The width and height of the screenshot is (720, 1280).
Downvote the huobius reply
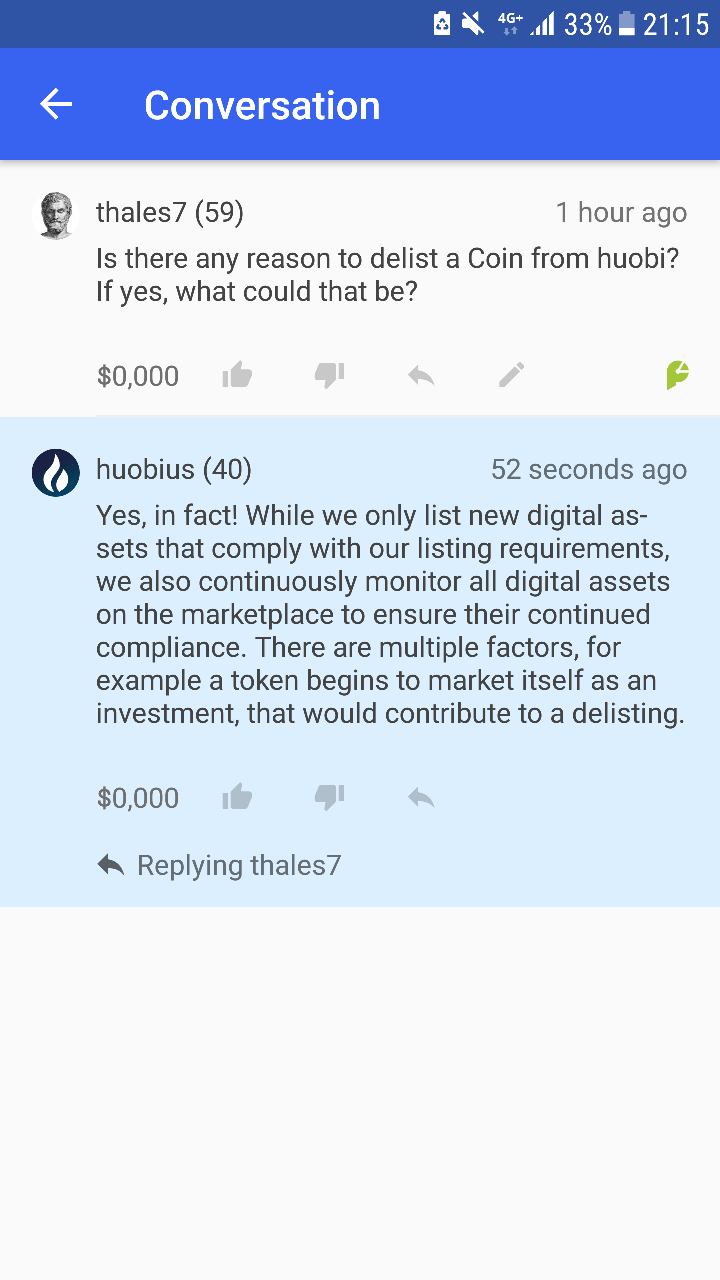click(329, 797)
